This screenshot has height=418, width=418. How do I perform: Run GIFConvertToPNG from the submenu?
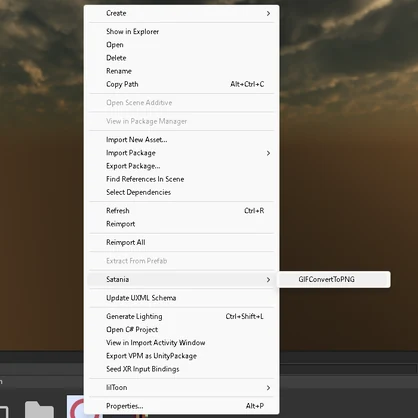(x=334, y=279)
